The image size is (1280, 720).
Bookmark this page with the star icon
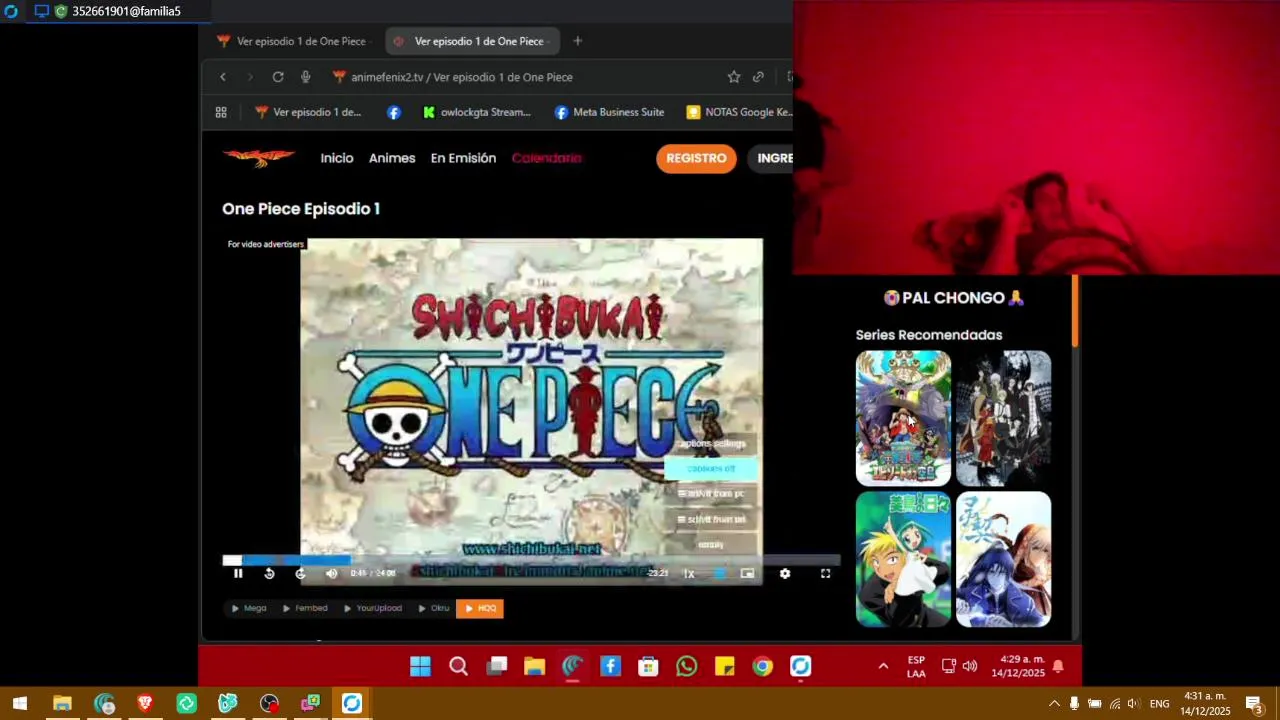pyautogui.click(x=734, y=77)
